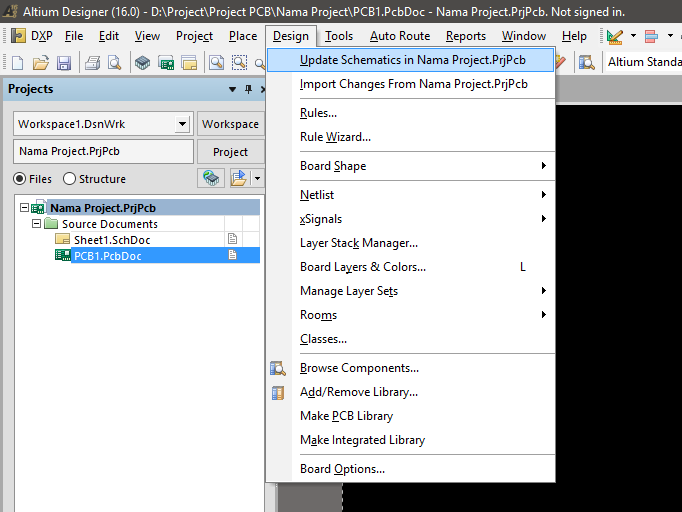Image resolution: width=682 pixels, height=512 pixels.
Task: Choose Import Changes From Nama Project.PrjPcb
Action: (x=410, y=84)
